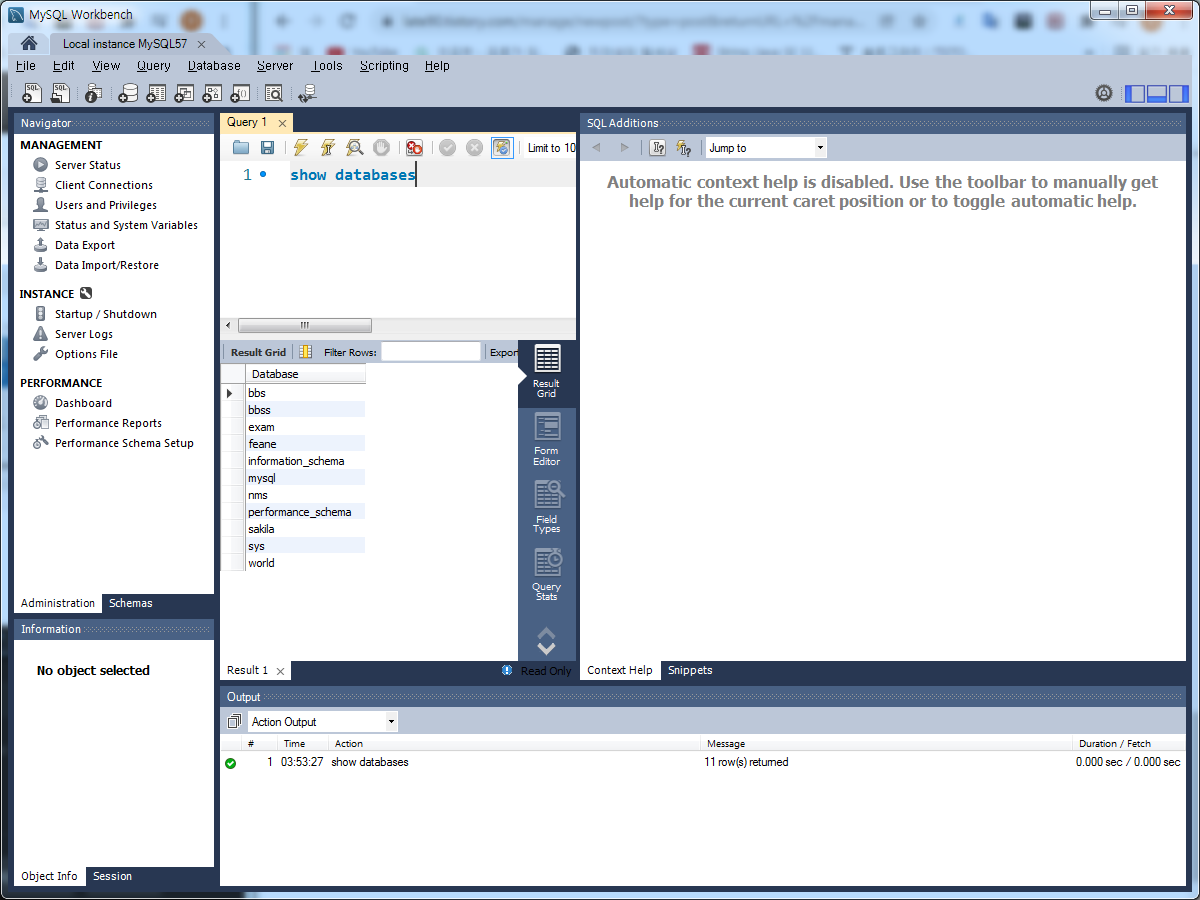
Task: Click the Database column header
Action: click(x=305, y=374)
